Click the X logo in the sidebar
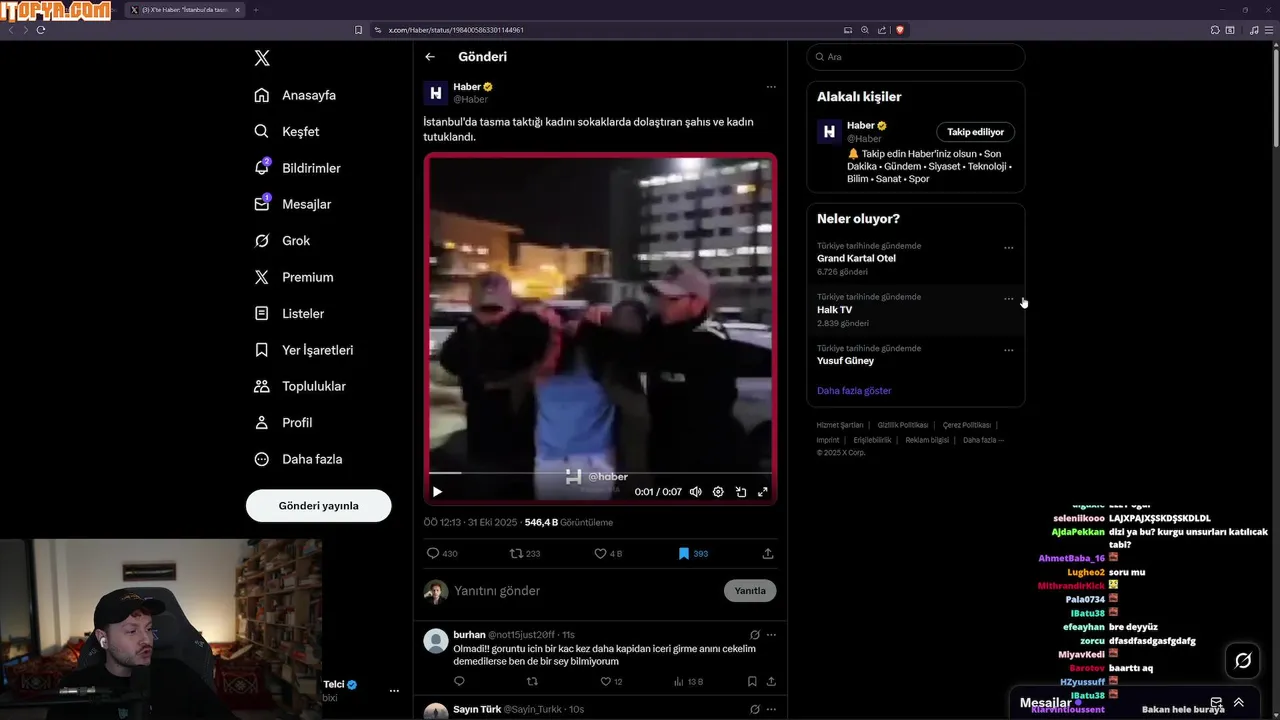 [262, 58]
